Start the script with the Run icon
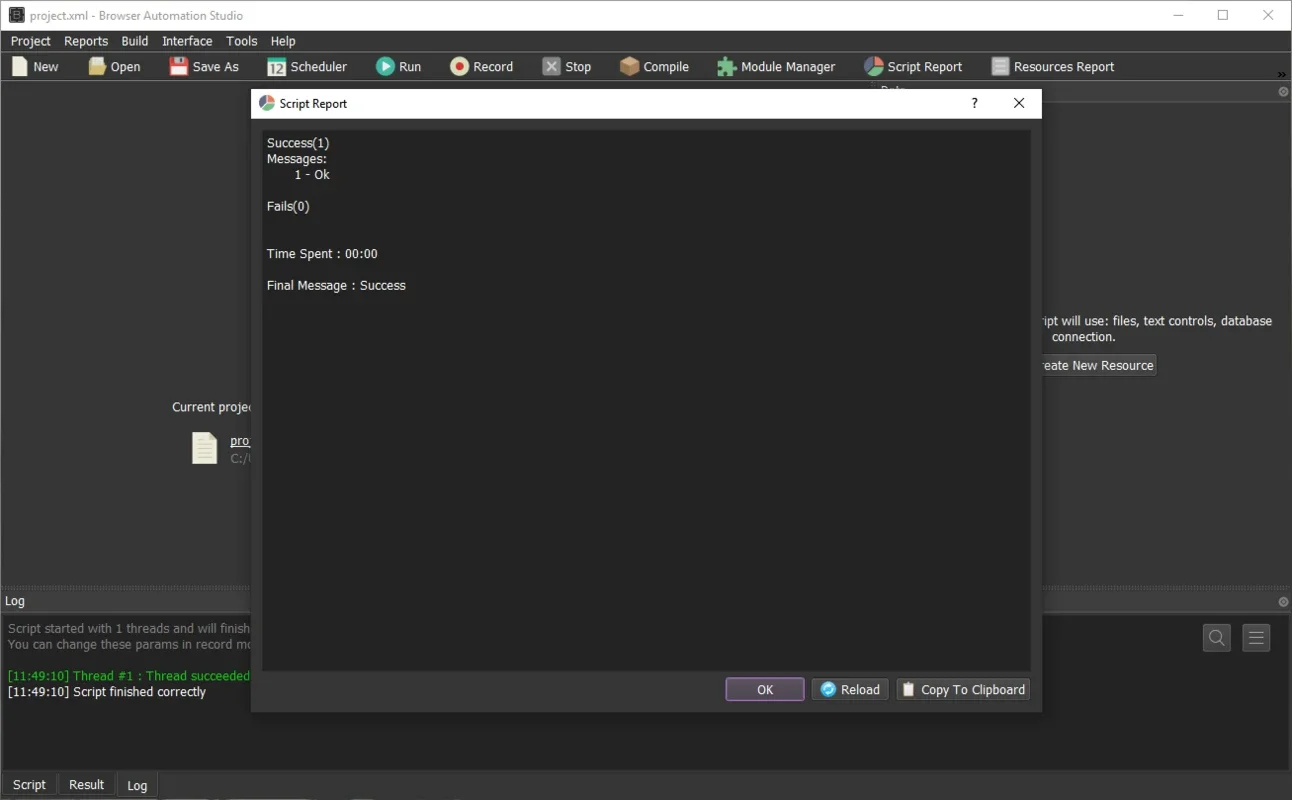 click(x=385, y=66)
